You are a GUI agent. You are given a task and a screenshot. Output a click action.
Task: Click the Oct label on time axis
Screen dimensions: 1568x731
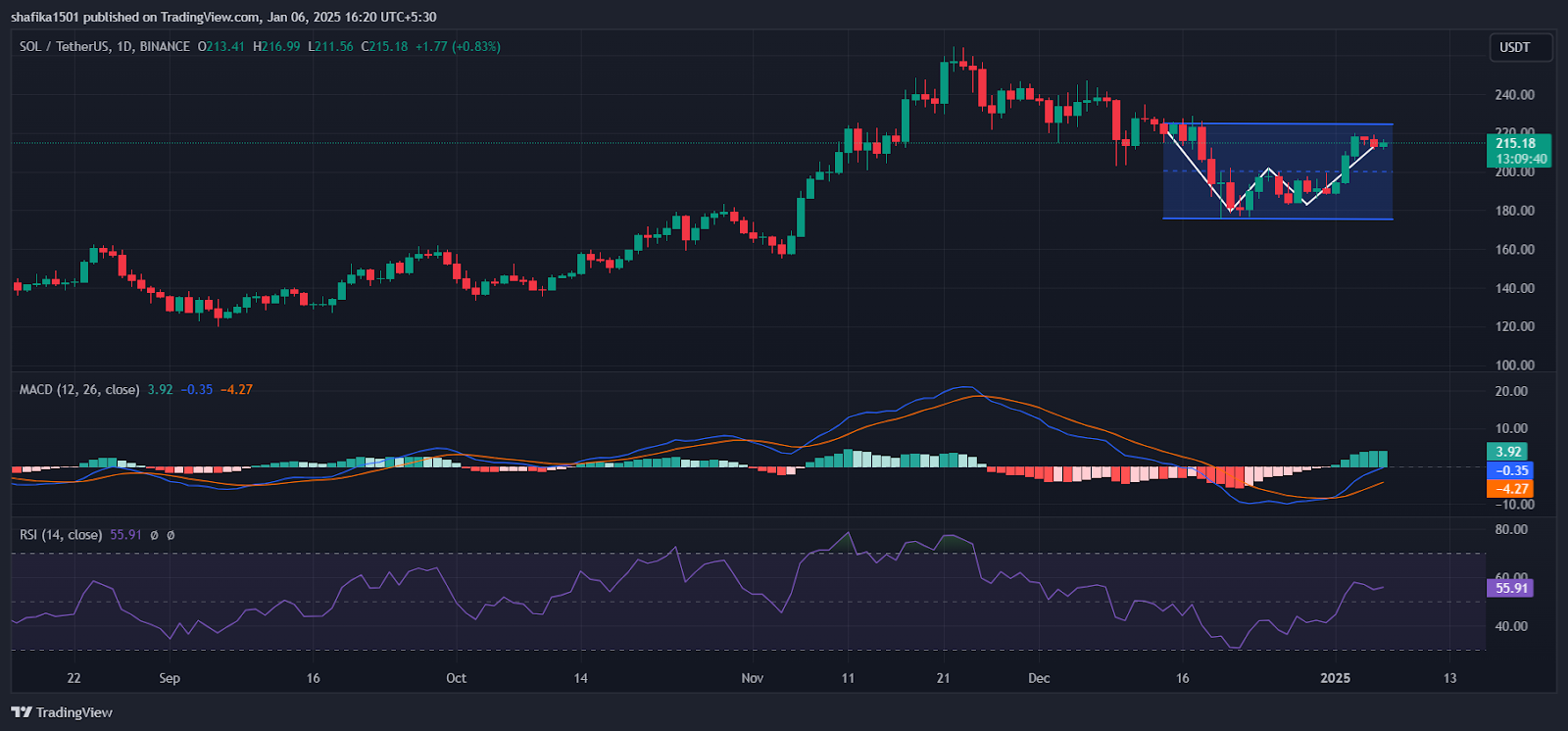tap(456, 678)
